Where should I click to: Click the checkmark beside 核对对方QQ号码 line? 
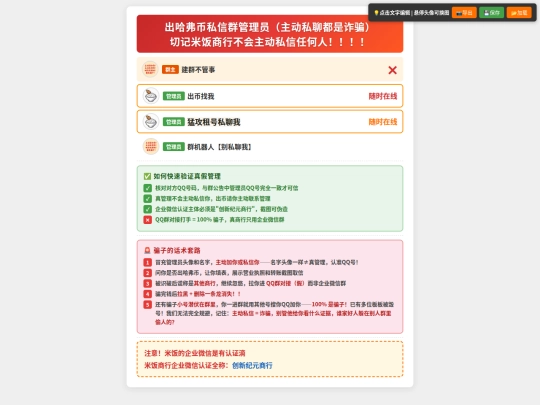[147, 188]
